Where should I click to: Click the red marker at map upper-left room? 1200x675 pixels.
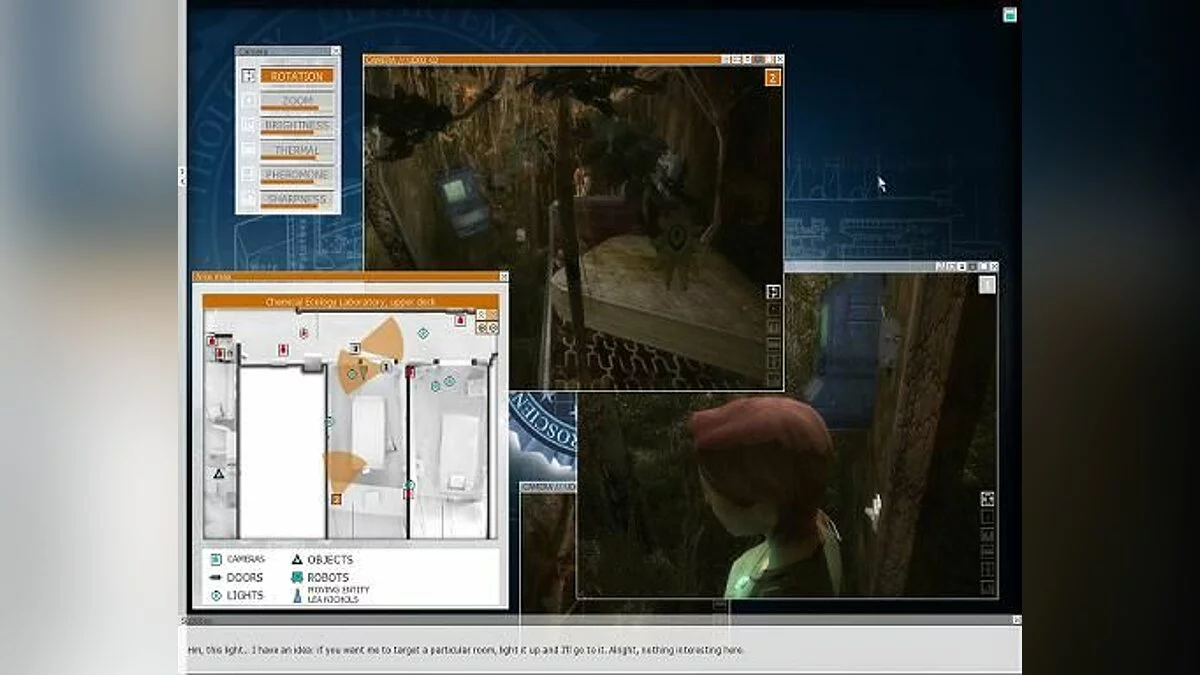point(211,341)
